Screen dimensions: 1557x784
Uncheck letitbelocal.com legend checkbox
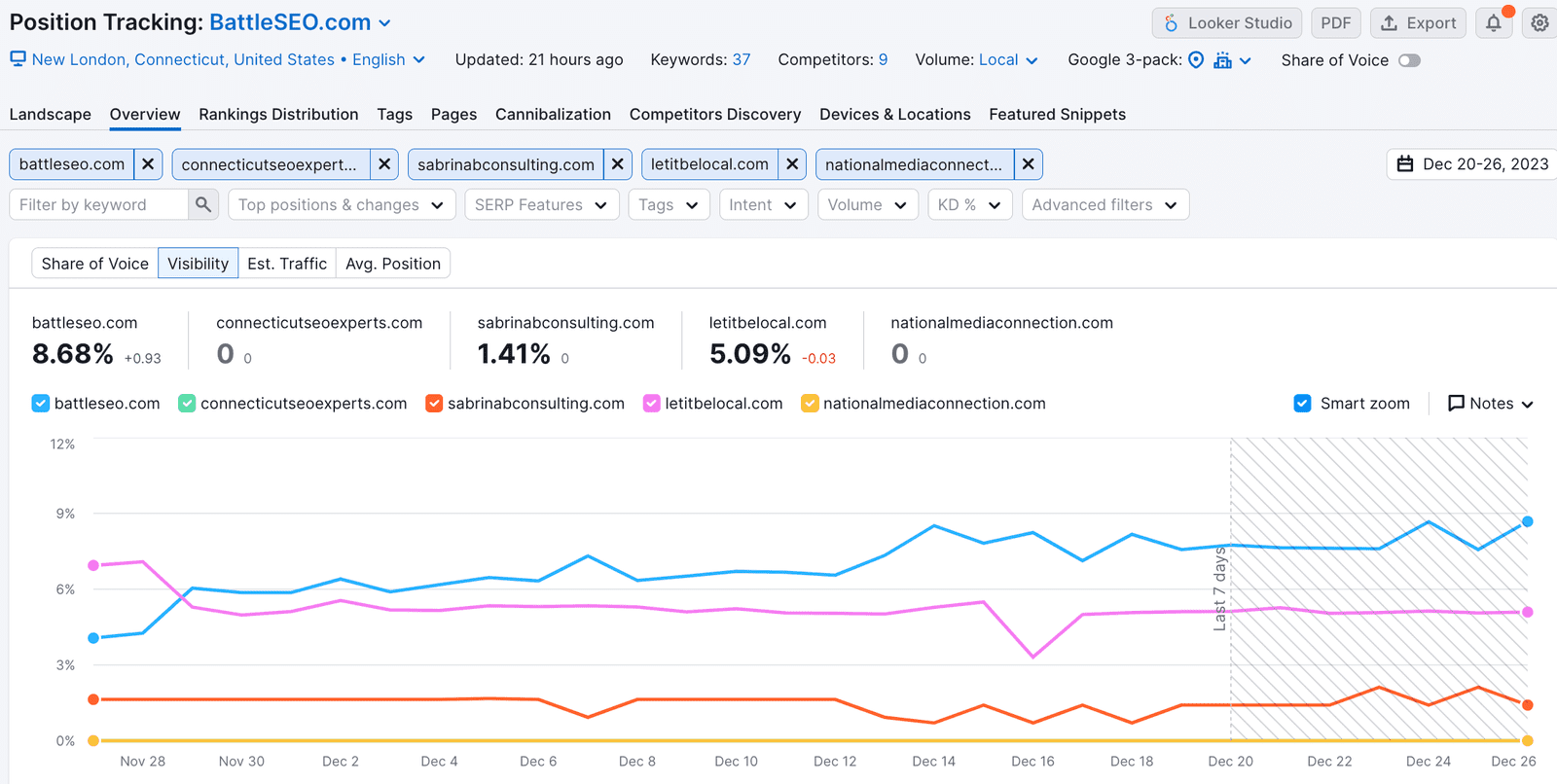coord(652,403)
